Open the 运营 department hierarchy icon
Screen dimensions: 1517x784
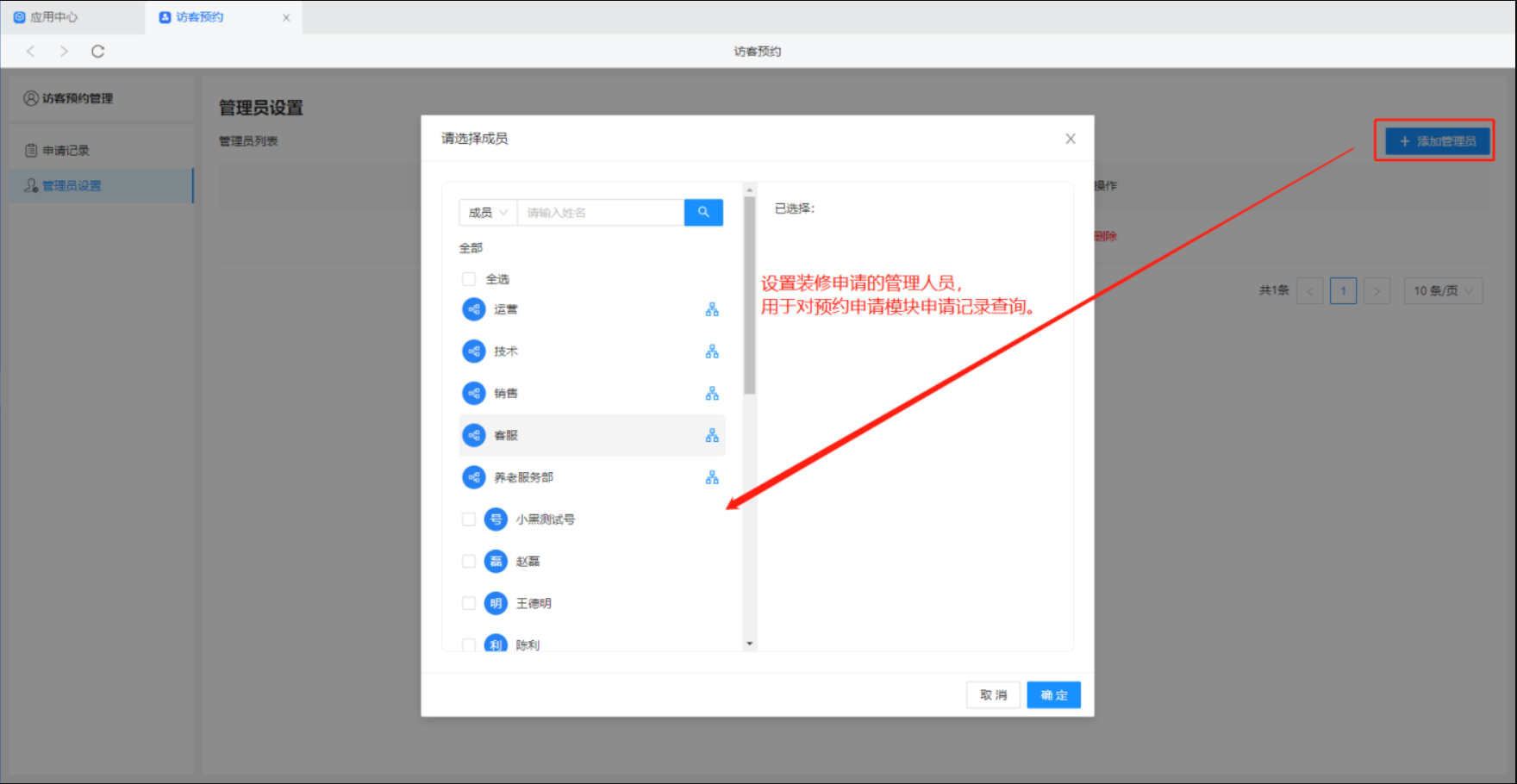click(712, 309)
